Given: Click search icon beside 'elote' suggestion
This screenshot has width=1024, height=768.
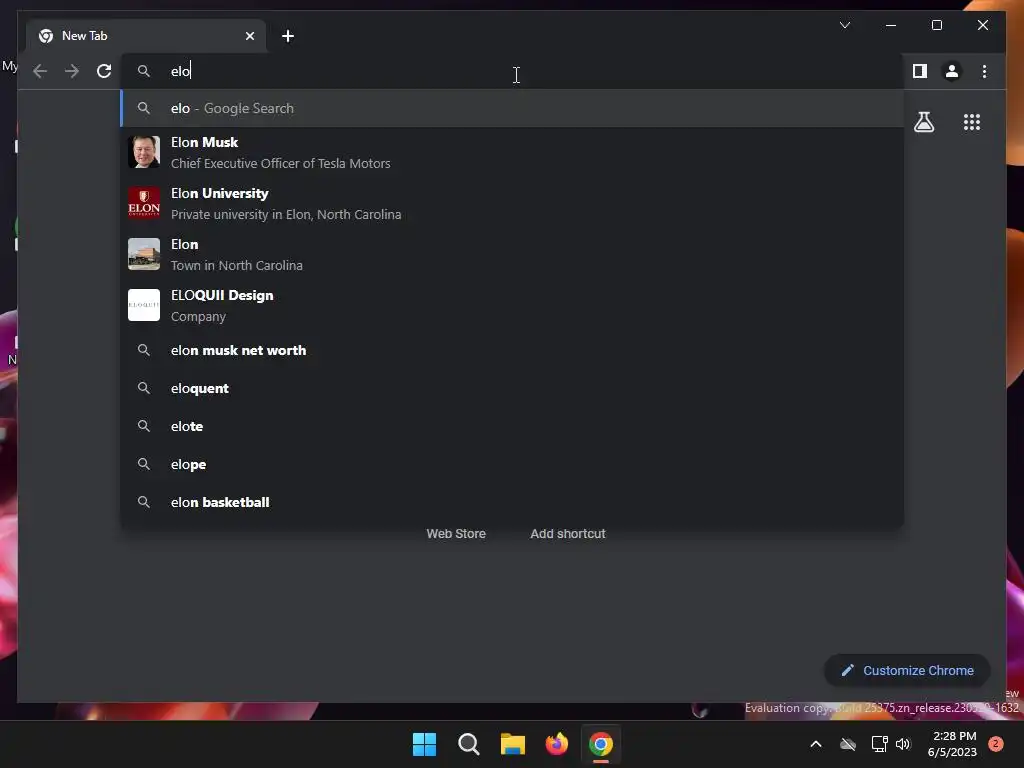Looking at the screenshot, I should [144, 426].
